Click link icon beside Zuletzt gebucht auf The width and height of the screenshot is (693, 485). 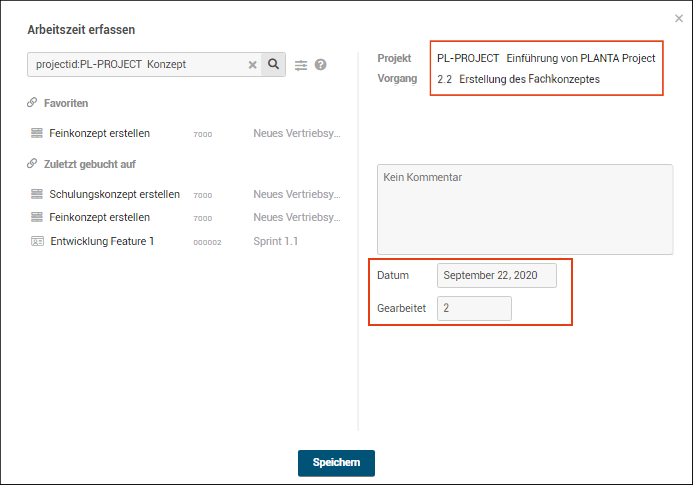click(32, 164)
